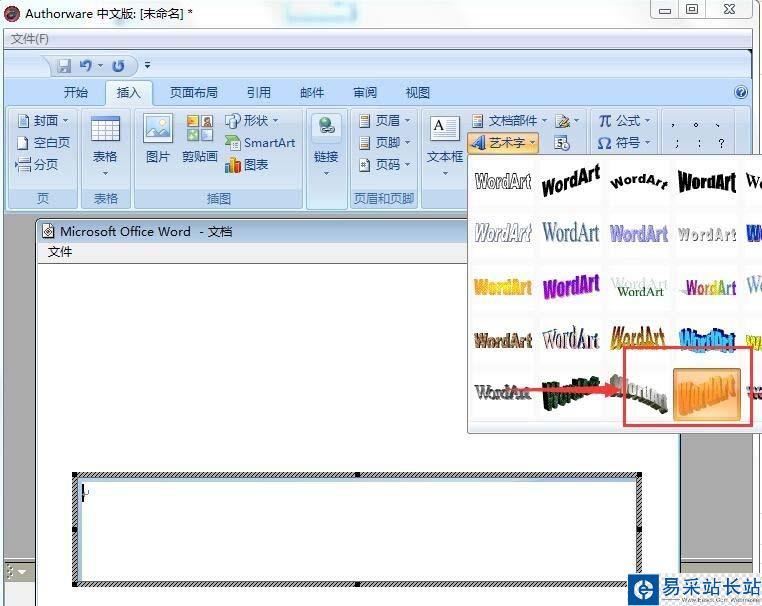Viewport: 762px width, 606px height.
Task: Open the 符号 symbol dropdown
Action: tap(624, 143)
